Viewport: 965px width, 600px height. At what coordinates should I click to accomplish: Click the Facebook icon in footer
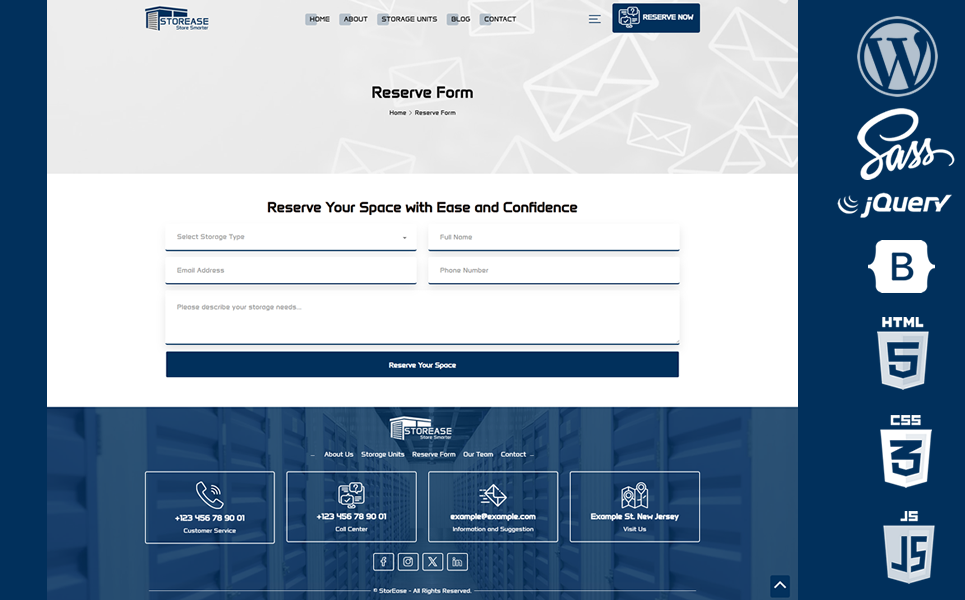[383, 562]
